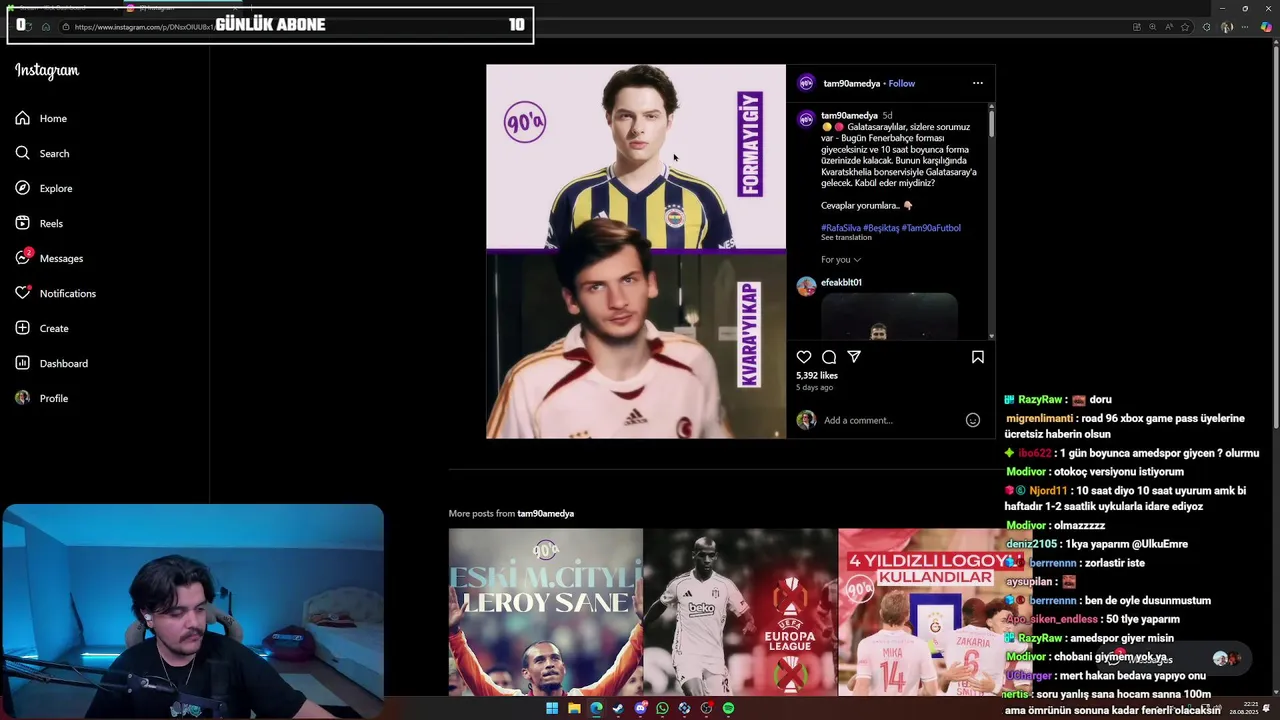Open efeakblt01 commenter username

(842, 283)
